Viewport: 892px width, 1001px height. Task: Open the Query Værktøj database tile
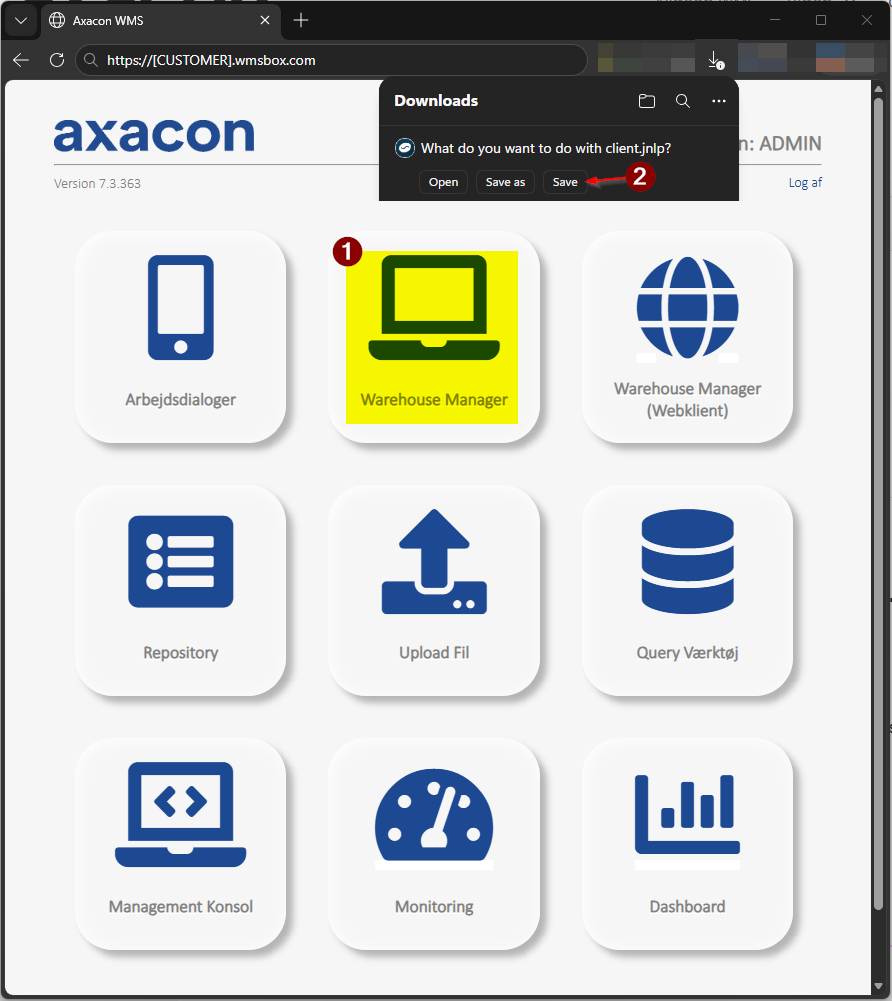pyautogui.click(x=687, y=590)
